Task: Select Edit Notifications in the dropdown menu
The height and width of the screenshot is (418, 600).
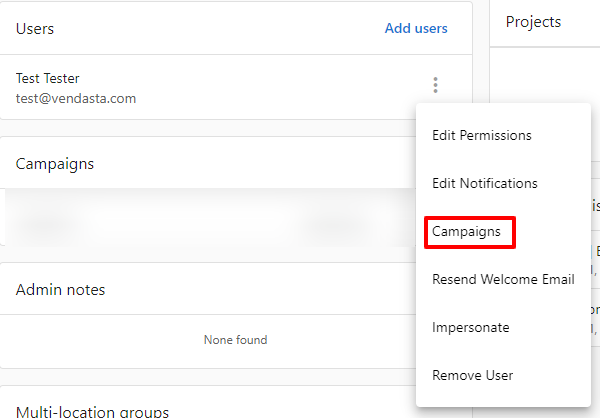Action: (x=485, y=183)
